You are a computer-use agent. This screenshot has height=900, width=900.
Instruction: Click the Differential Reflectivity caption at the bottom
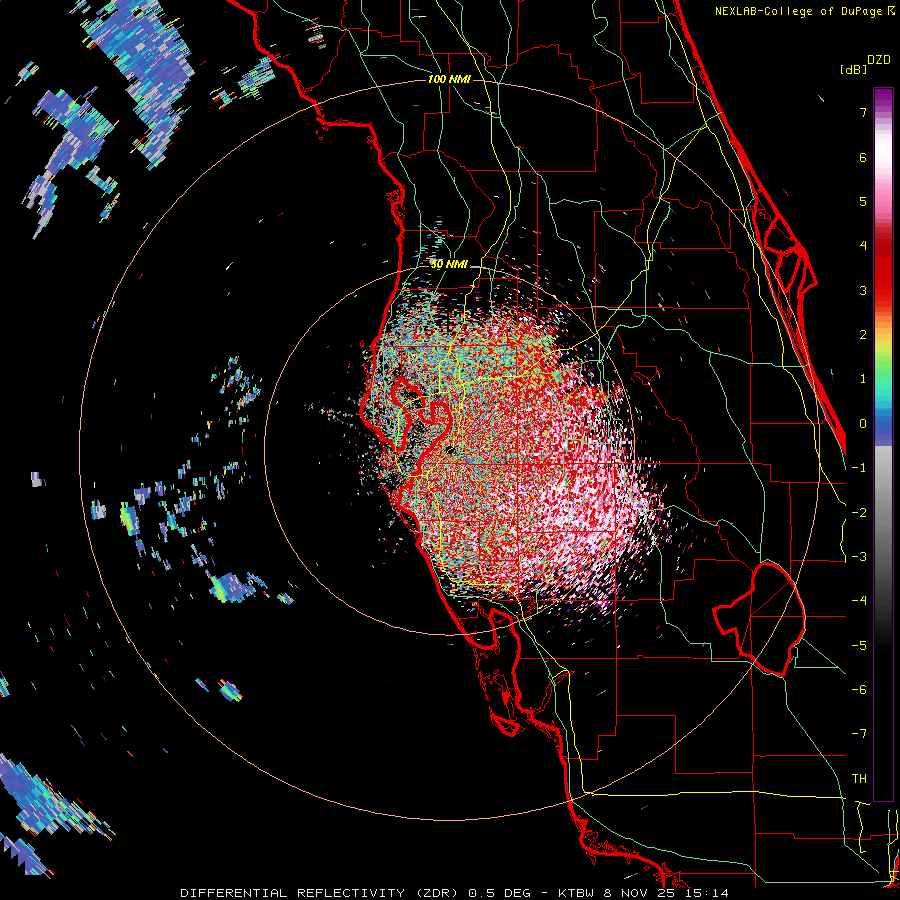(455, 893)
